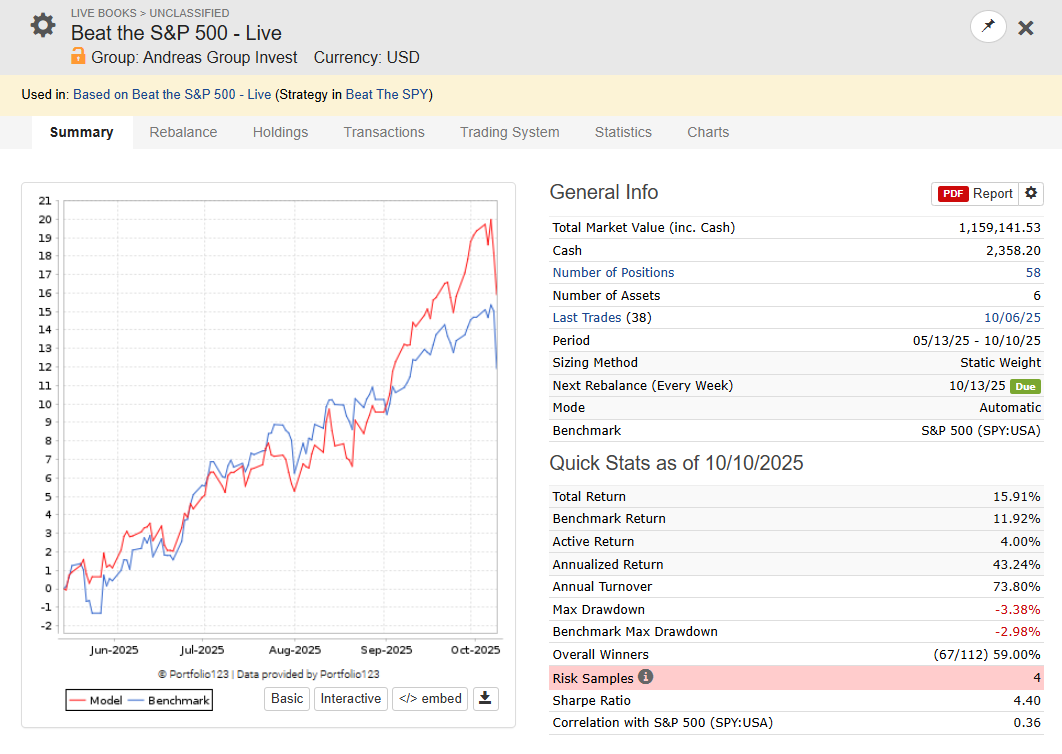Select the Basic chart button

pyautogui.click(x=287, y=698)
